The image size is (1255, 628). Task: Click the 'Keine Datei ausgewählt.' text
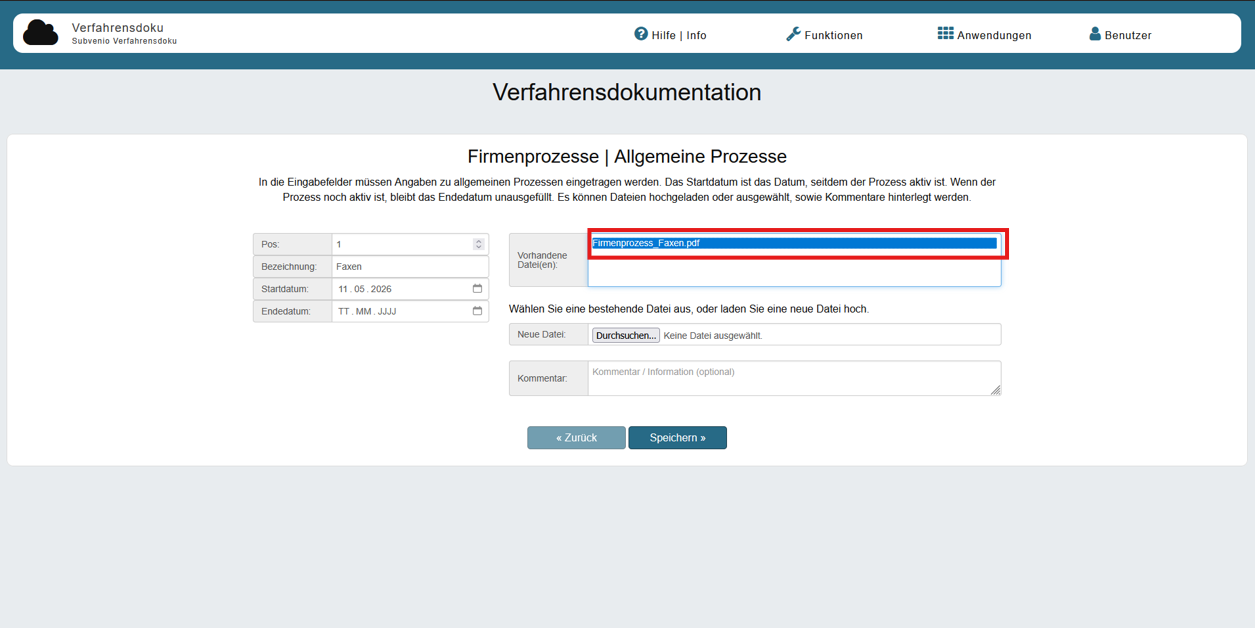(713, 336)
